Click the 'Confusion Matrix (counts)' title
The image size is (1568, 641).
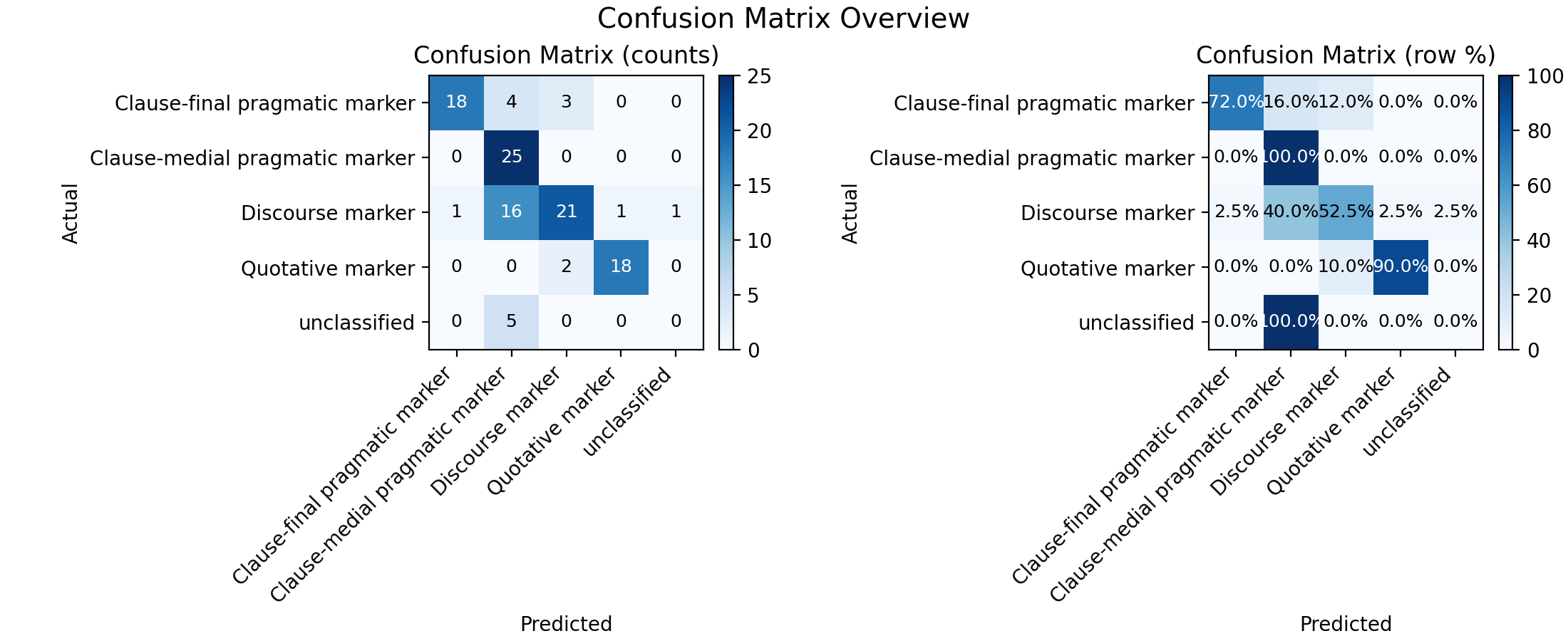point(566,56)
